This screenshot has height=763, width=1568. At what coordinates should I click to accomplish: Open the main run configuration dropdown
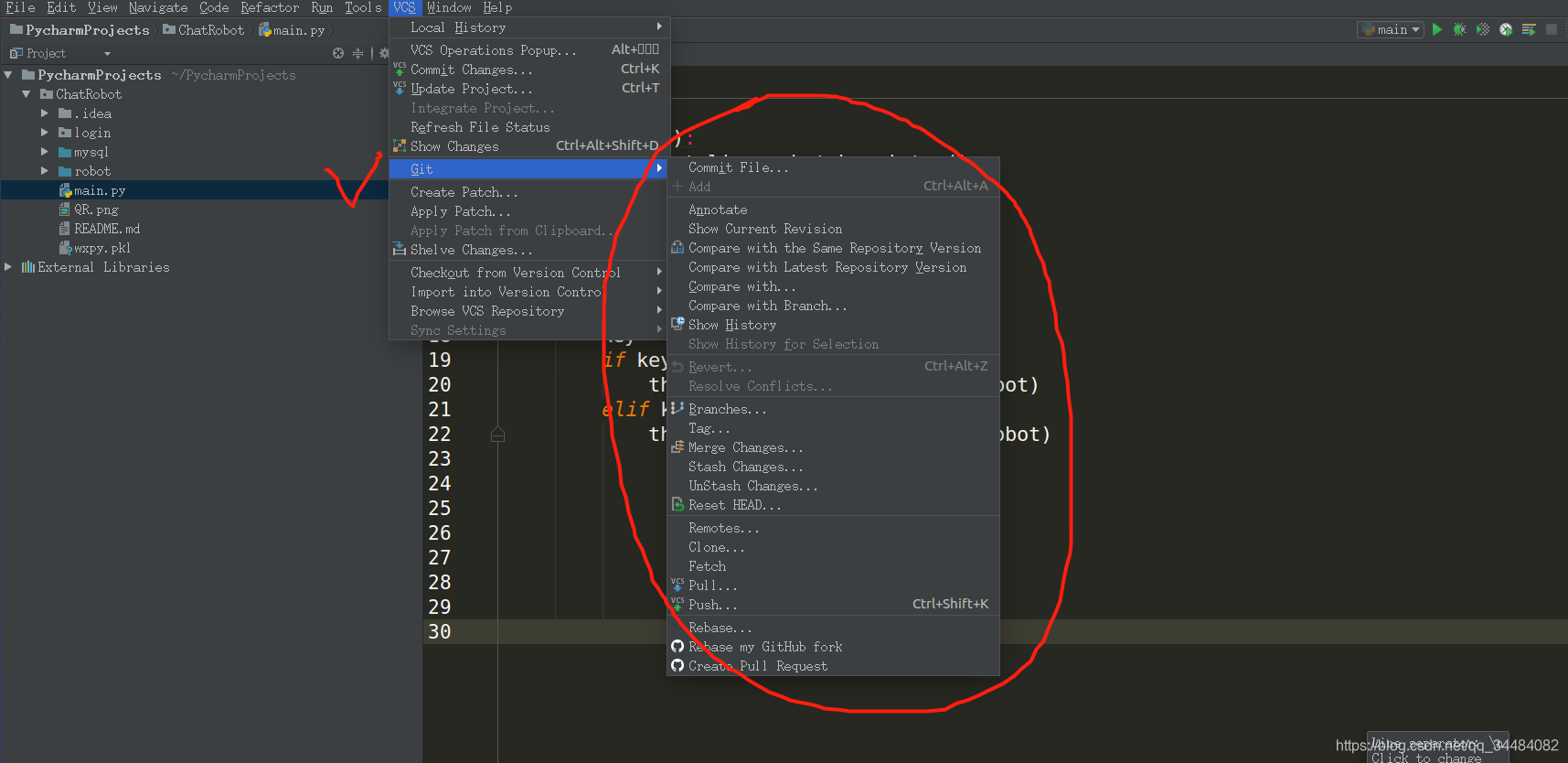(x=1391, y=29)
